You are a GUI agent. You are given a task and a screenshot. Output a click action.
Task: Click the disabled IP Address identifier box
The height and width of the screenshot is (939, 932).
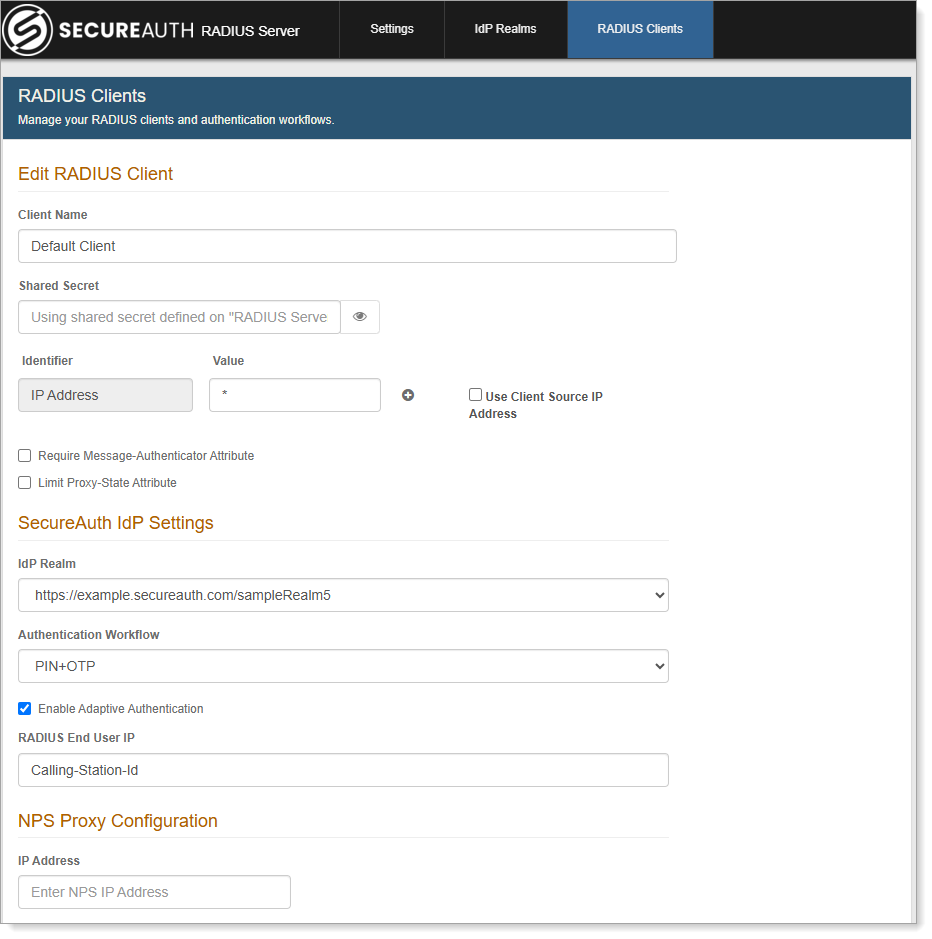click(105, 395)
